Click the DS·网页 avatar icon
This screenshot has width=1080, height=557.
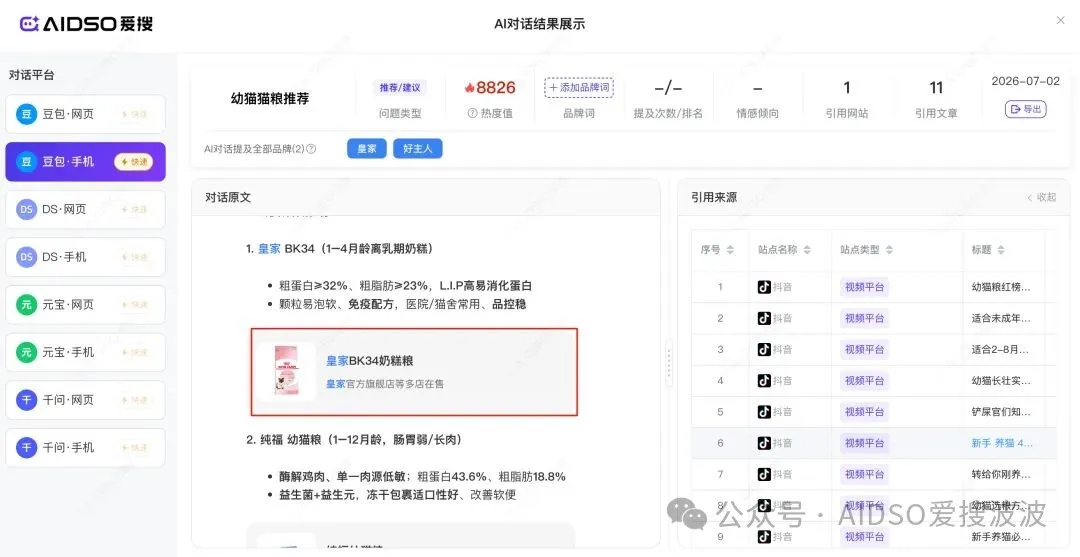click(x=26, y=209)
